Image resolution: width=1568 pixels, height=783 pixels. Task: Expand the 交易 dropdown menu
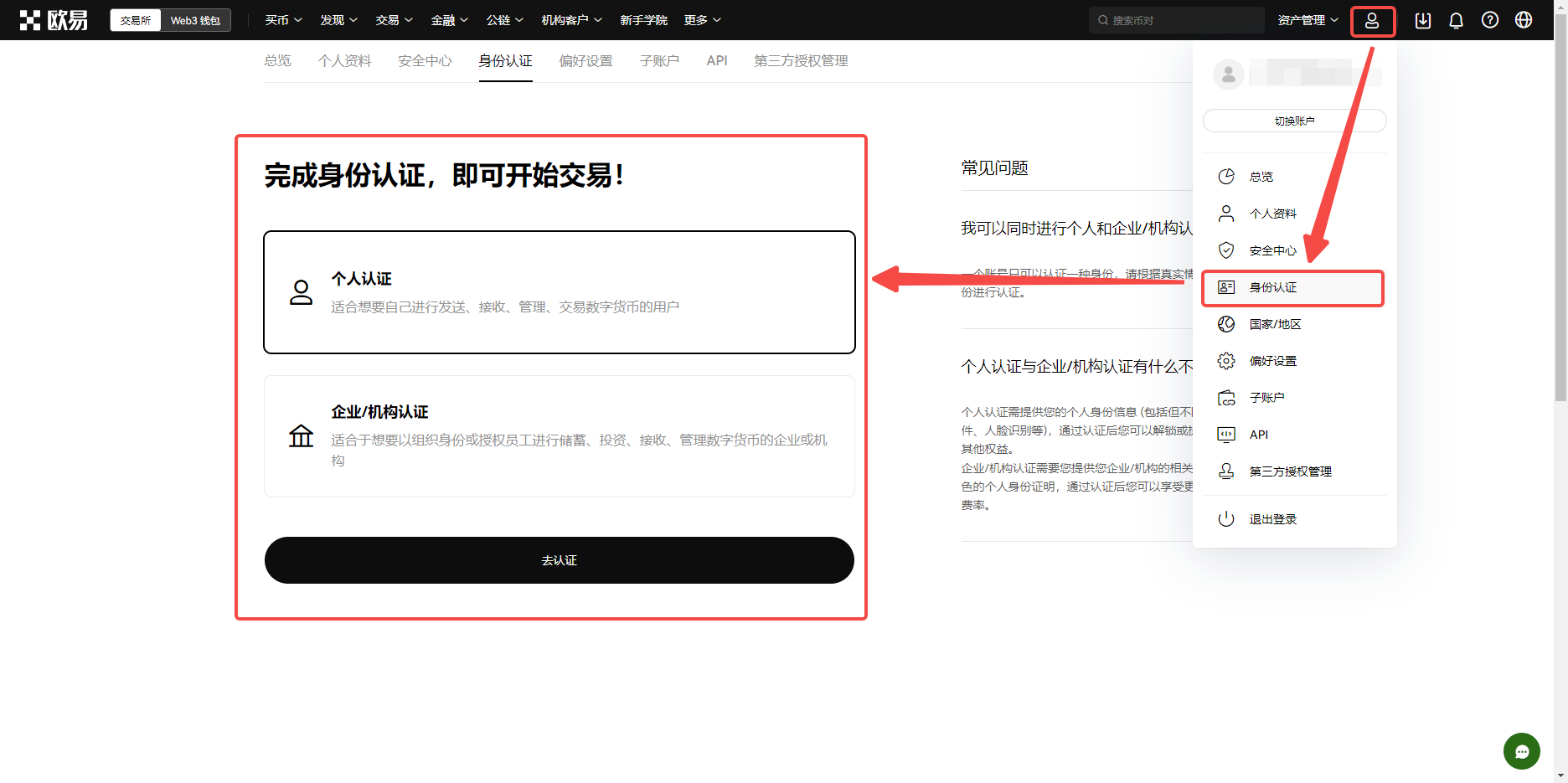pos(395,20)
